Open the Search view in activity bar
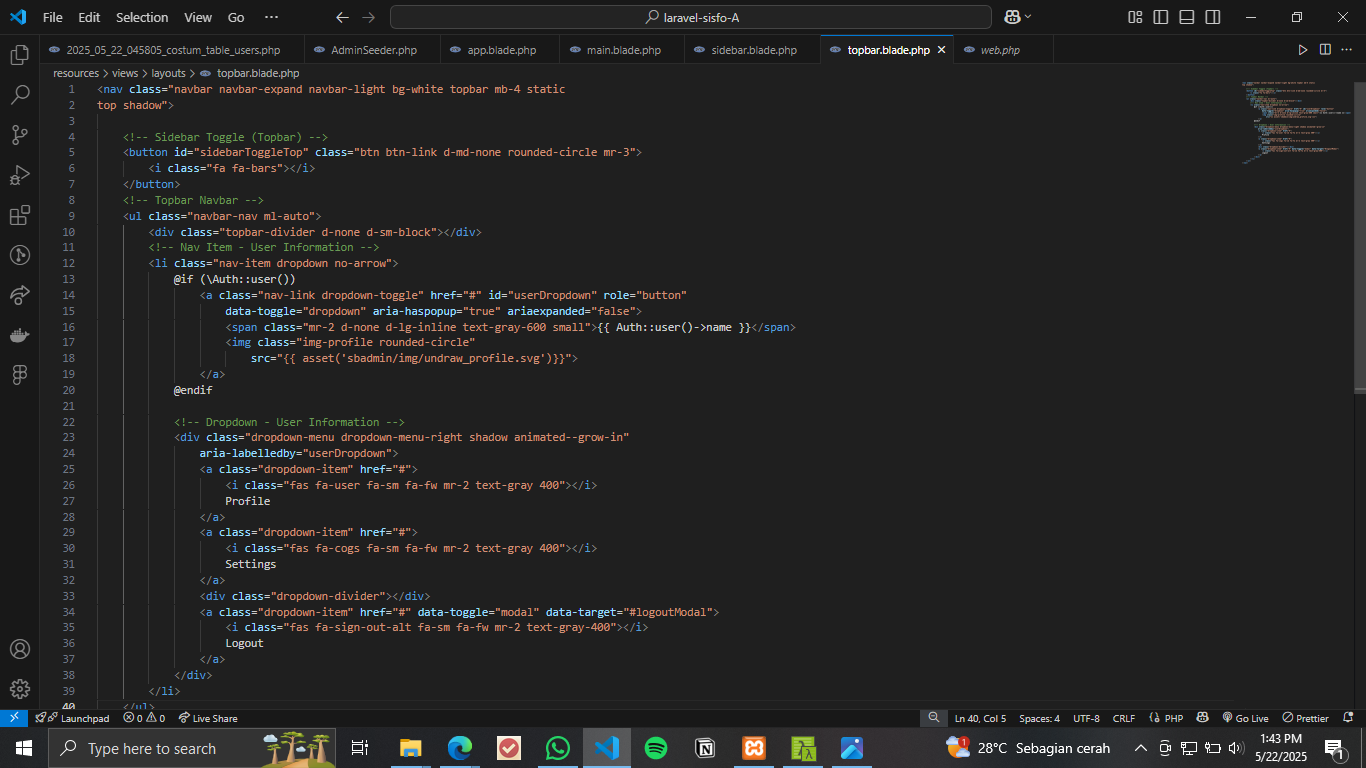 19,95
